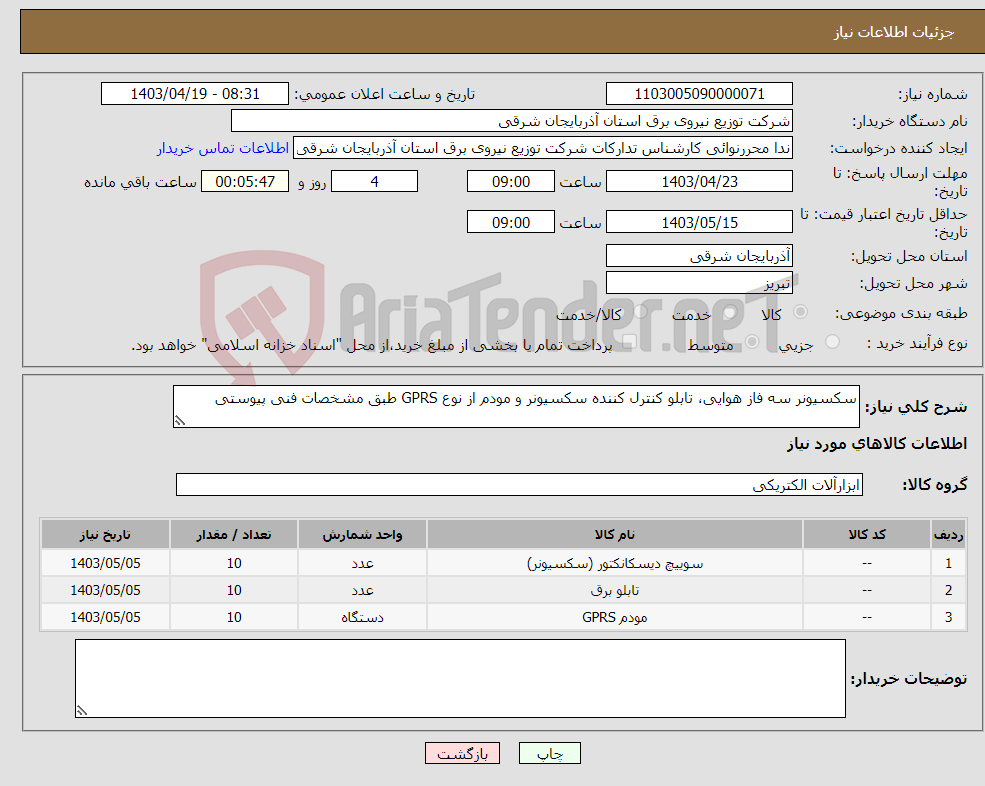Select the کالا/خدمت radio button
Screen dimensions: 985x786
[640, 312]
